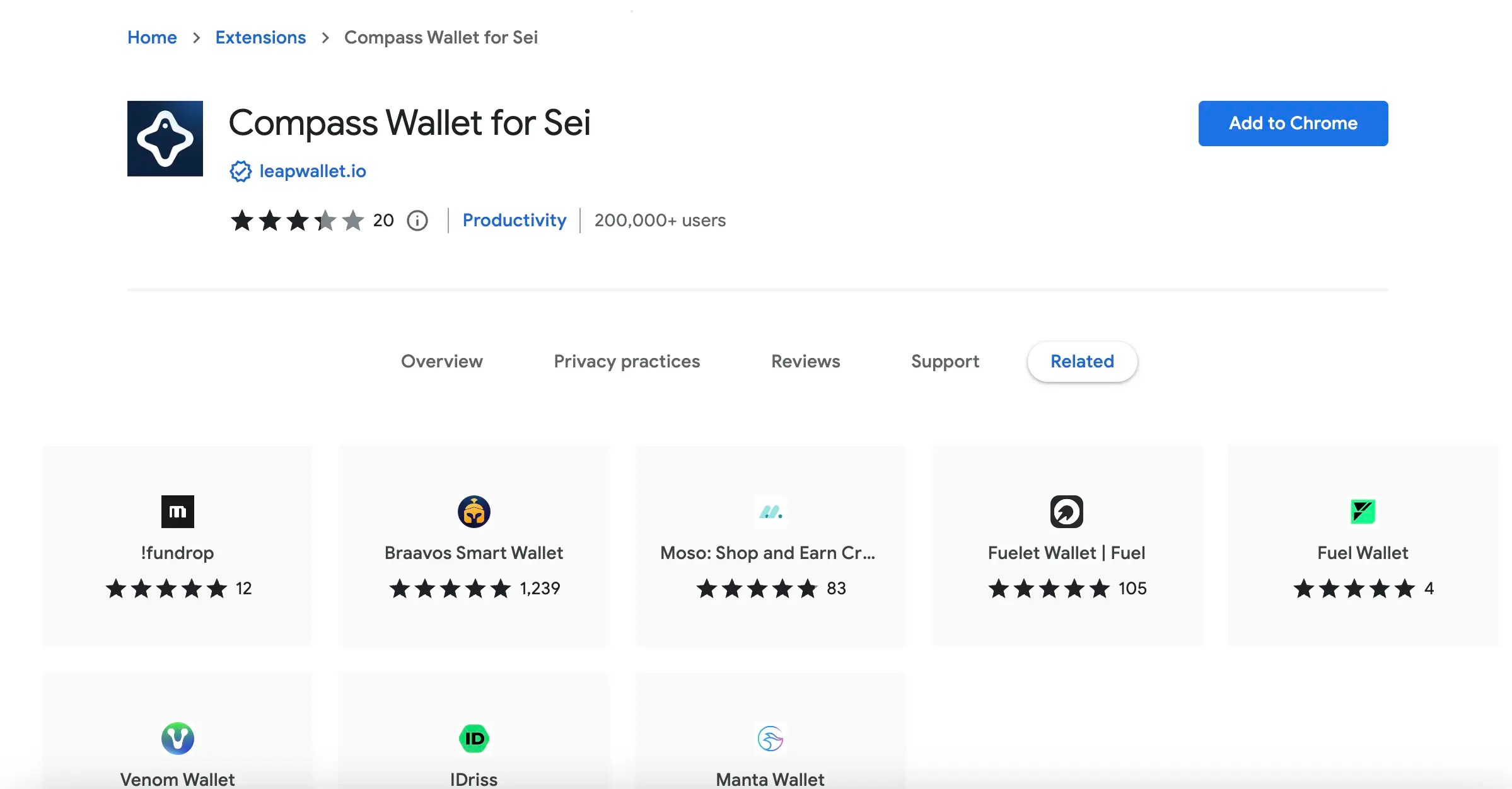Switch to the Overview tab
Viewport: 1512px width, 789px height.
coord(441,361)
